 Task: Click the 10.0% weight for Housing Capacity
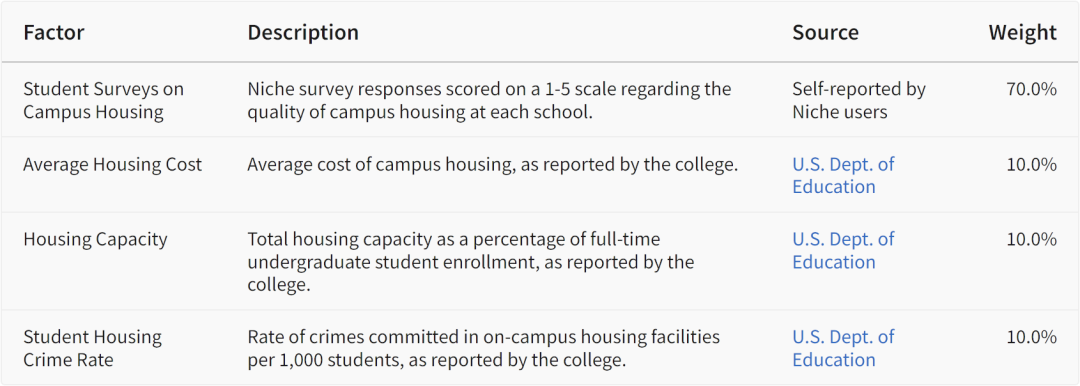coord(1031,239)
